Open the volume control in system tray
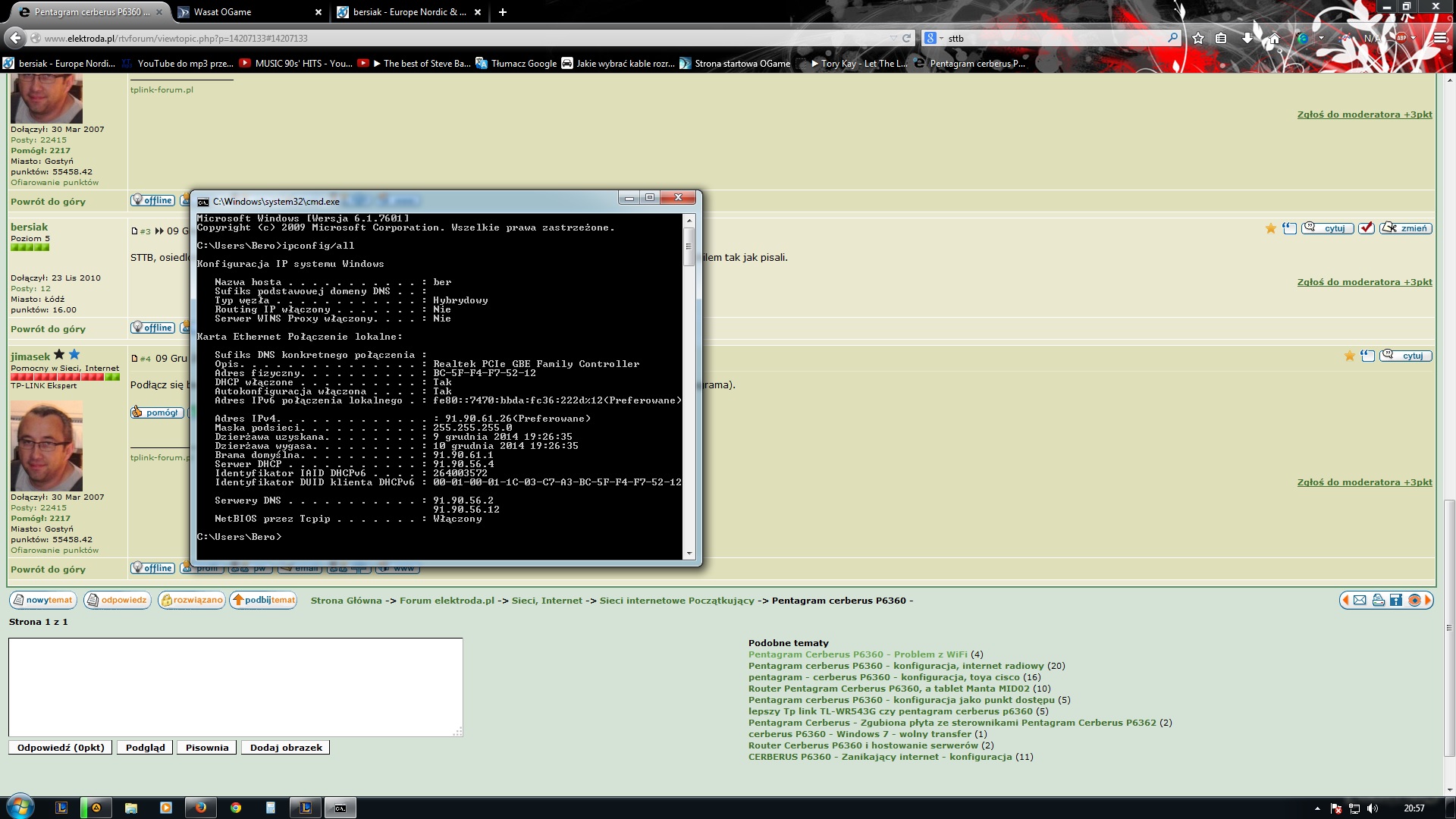This screenshot has width=1456, height=819. [1373, 808]
